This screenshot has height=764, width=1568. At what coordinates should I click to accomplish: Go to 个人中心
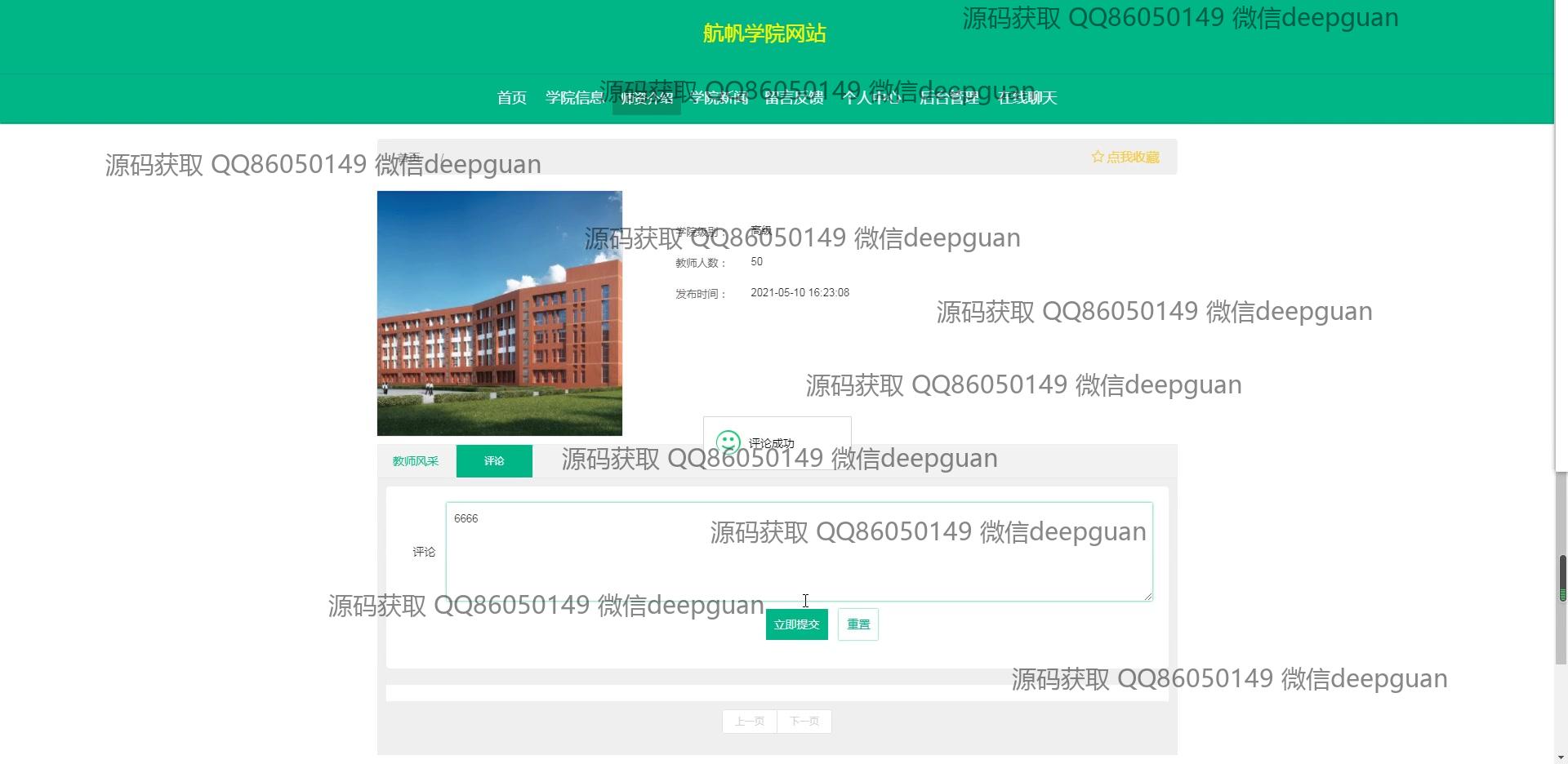tap(871, 98)
